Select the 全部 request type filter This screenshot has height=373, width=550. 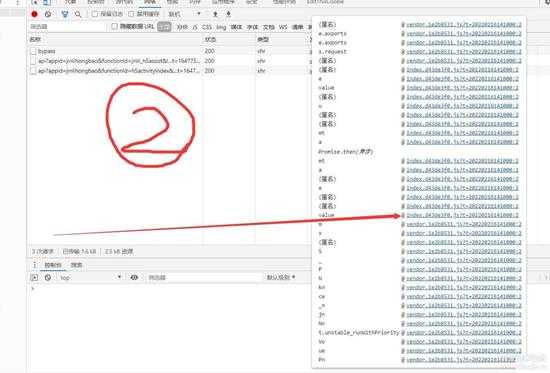(x=164, y=27)
